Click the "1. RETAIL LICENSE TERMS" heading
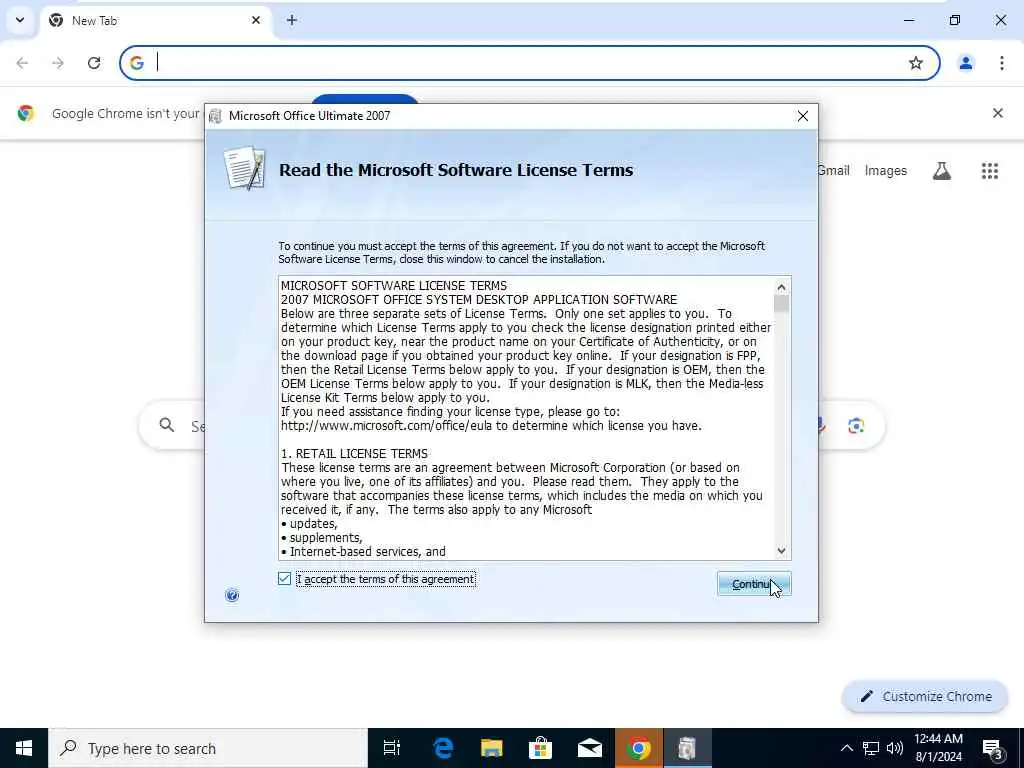This screenshot has height=768, width=1024. point(355,454)
